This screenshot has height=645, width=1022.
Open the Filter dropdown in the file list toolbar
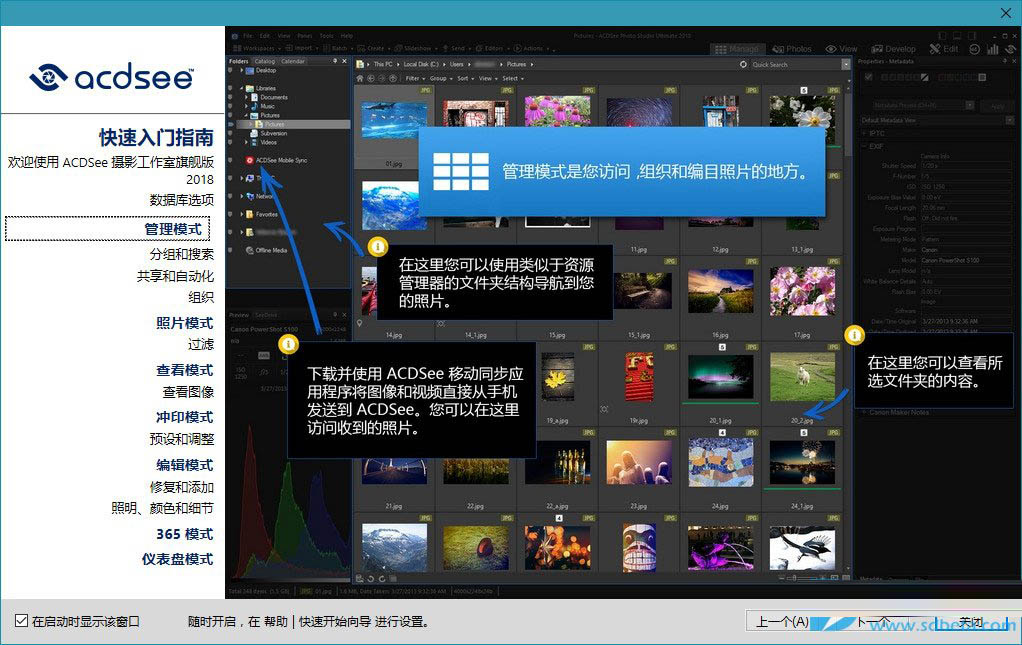[x=413, y=78]
